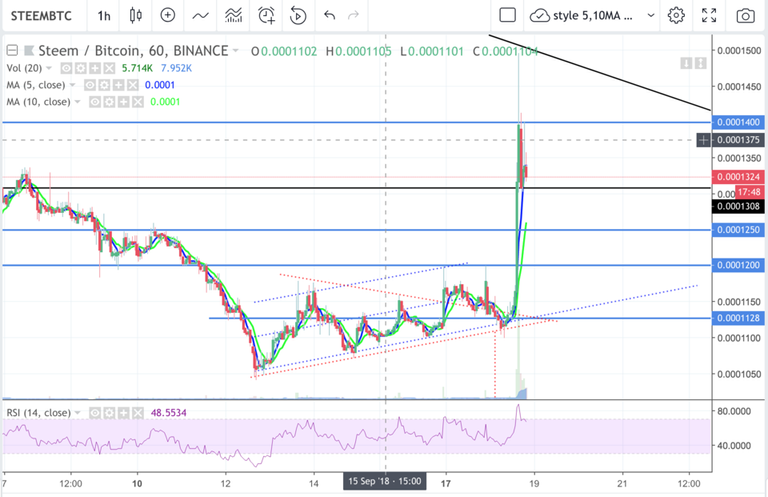This screenshot has height=497, width=768.
Task: Enter fullscreen mode
Action: [709, 16]
